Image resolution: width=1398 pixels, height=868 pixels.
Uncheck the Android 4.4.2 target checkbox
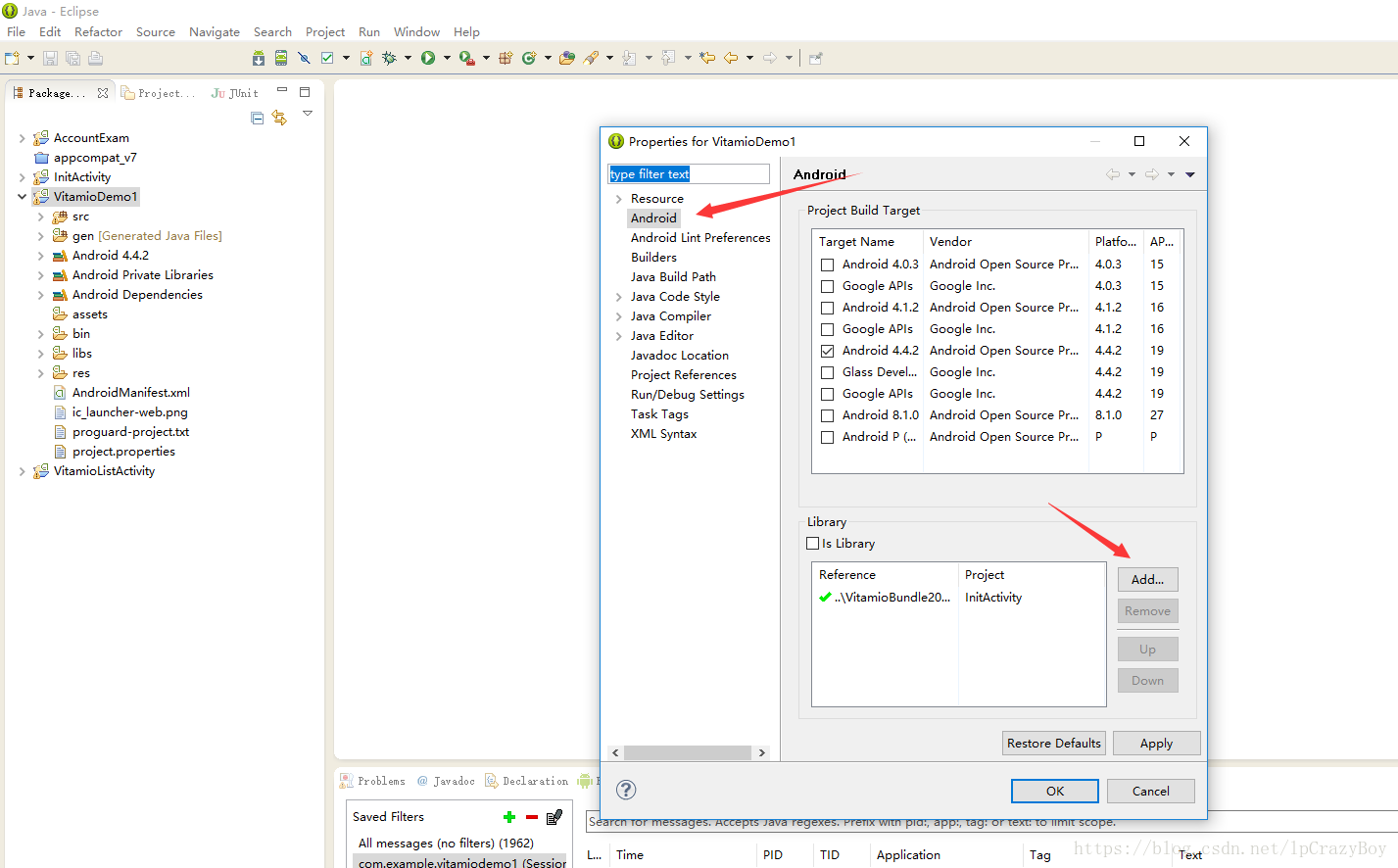828,351
